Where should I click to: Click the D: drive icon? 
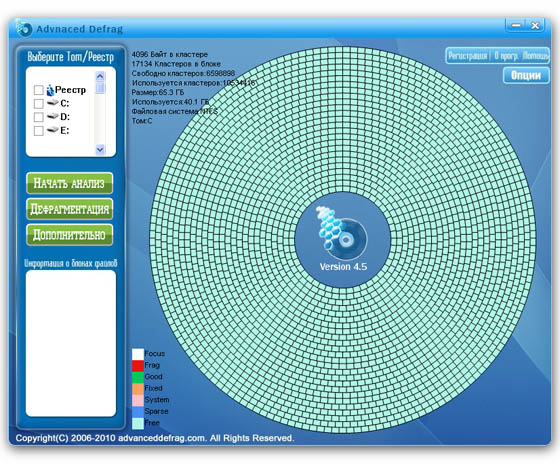(53, 116)
